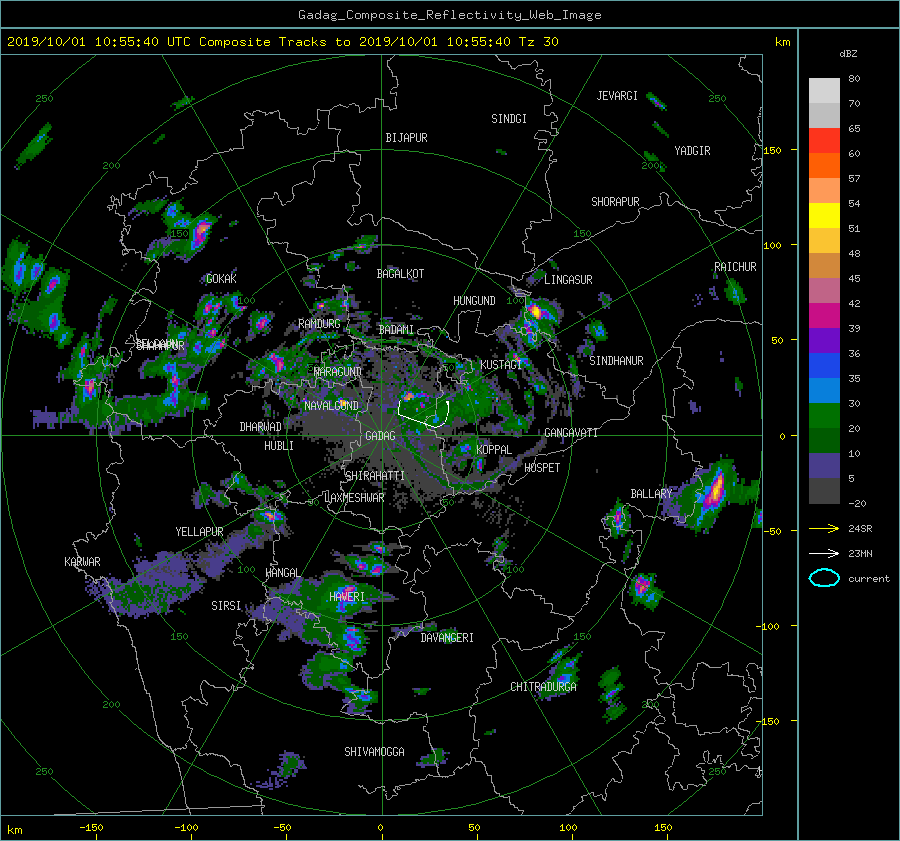
Task: Click the SHIVAMOGGA city label
Action: click(x=374, y=751)
